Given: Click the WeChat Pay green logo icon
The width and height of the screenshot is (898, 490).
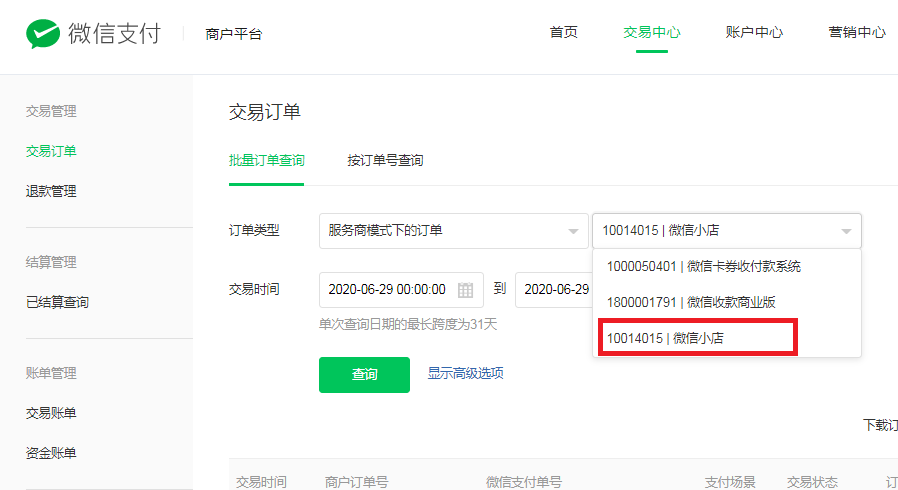Looking at the screenshot, I should 43,33.
